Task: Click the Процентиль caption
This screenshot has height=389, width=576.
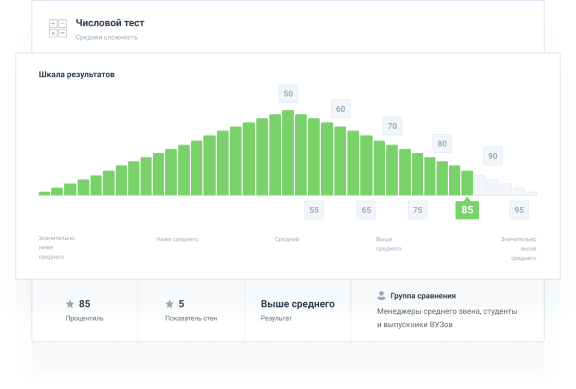Action: tap(84, 318)
